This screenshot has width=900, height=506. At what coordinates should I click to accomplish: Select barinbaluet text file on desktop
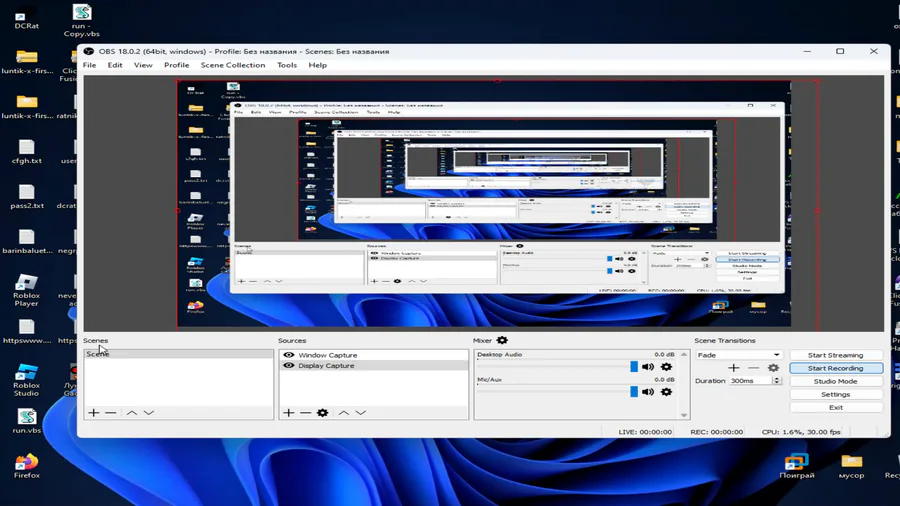pos(26,242)
